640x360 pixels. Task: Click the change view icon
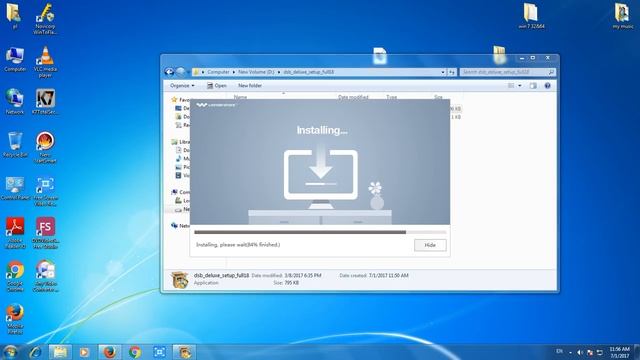[x=511, y=86]
